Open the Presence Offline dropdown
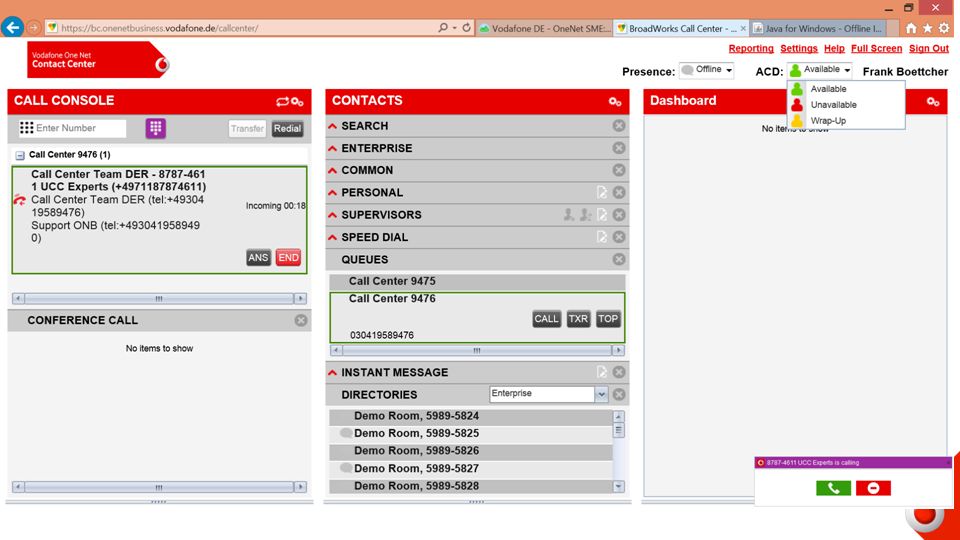Screen dimensions: 960x540 (707, 70)
